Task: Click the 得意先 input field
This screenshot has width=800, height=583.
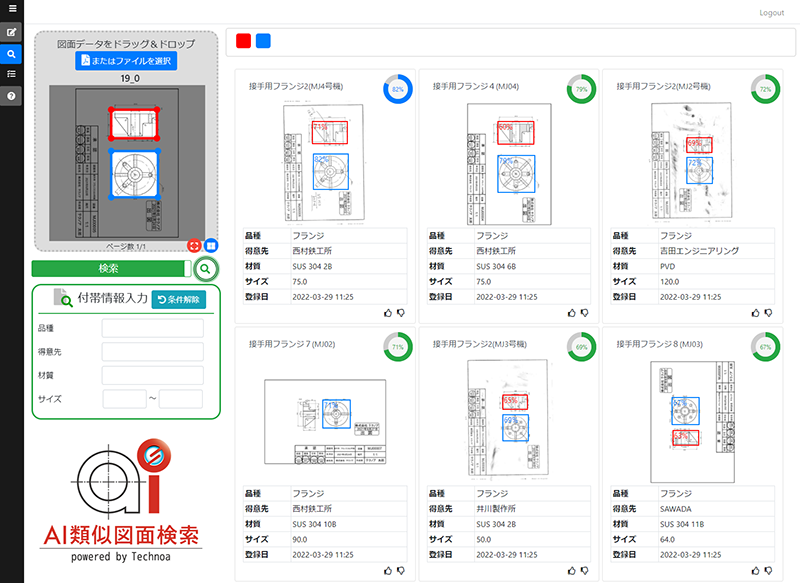Action: point(153,352)
